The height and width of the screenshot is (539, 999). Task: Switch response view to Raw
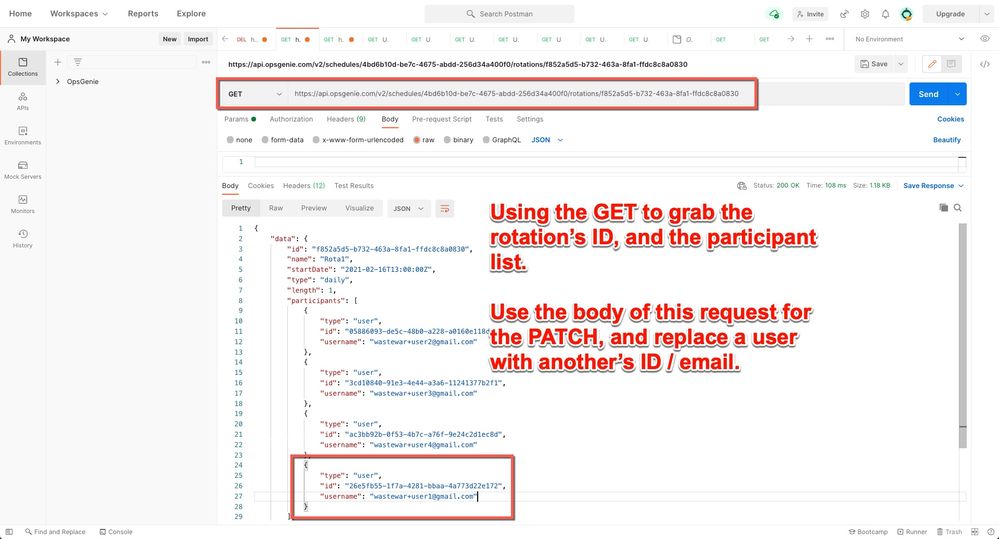(x=276, y=208)
